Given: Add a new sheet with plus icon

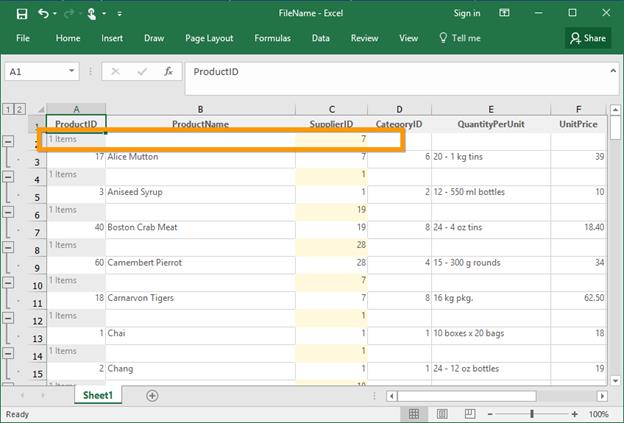Looking at the screenshot, I should coord(152,396).
